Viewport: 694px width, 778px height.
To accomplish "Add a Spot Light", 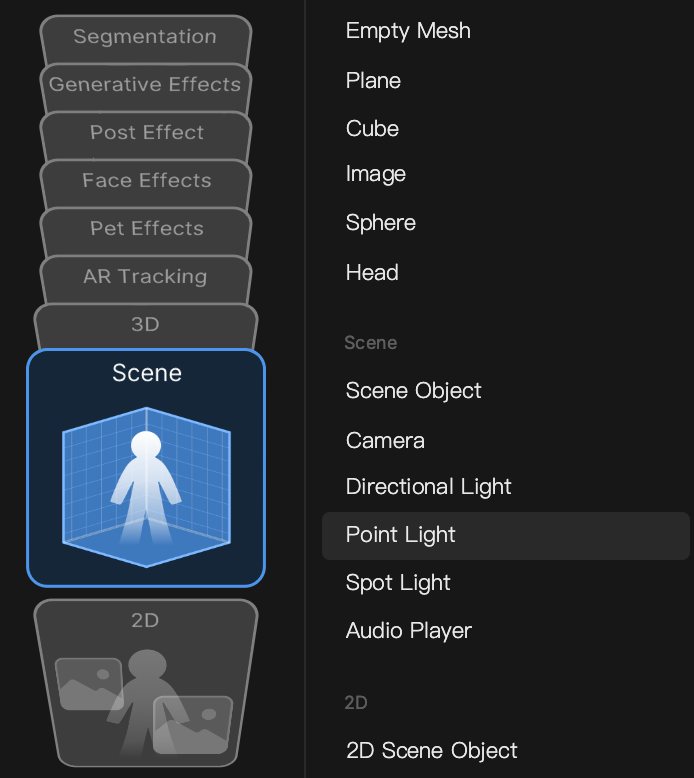I will tap(398, 583).
